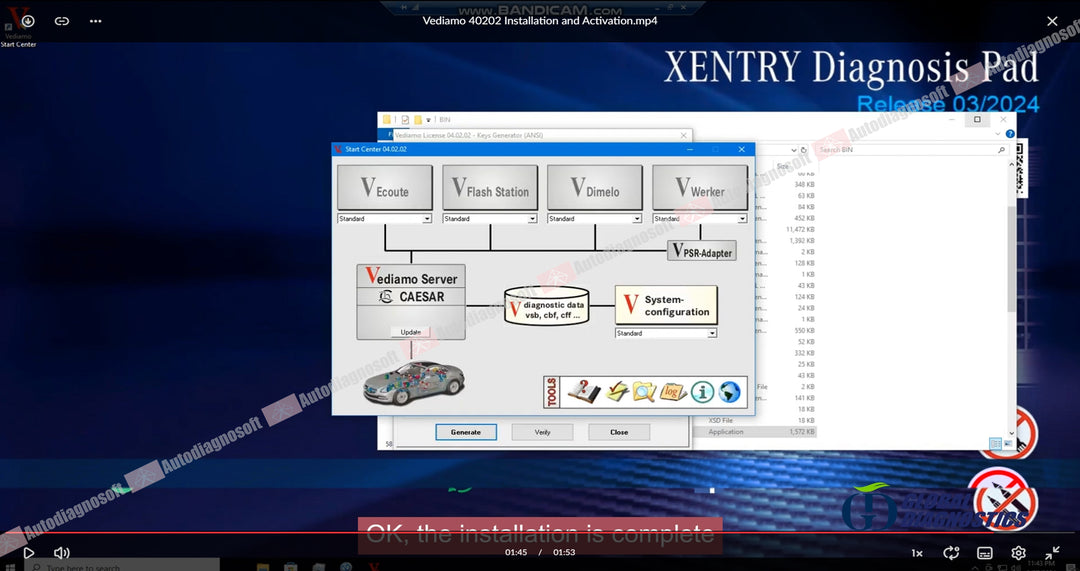This screenshot has height=571, width=1080.
Task: Open video player settings gear
Action: [1018, 552]
